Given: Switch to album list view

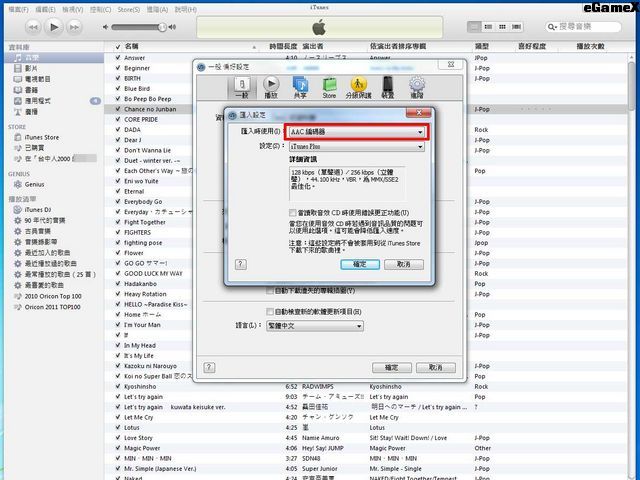Looking at the screenshot, I should pos(488,27).
